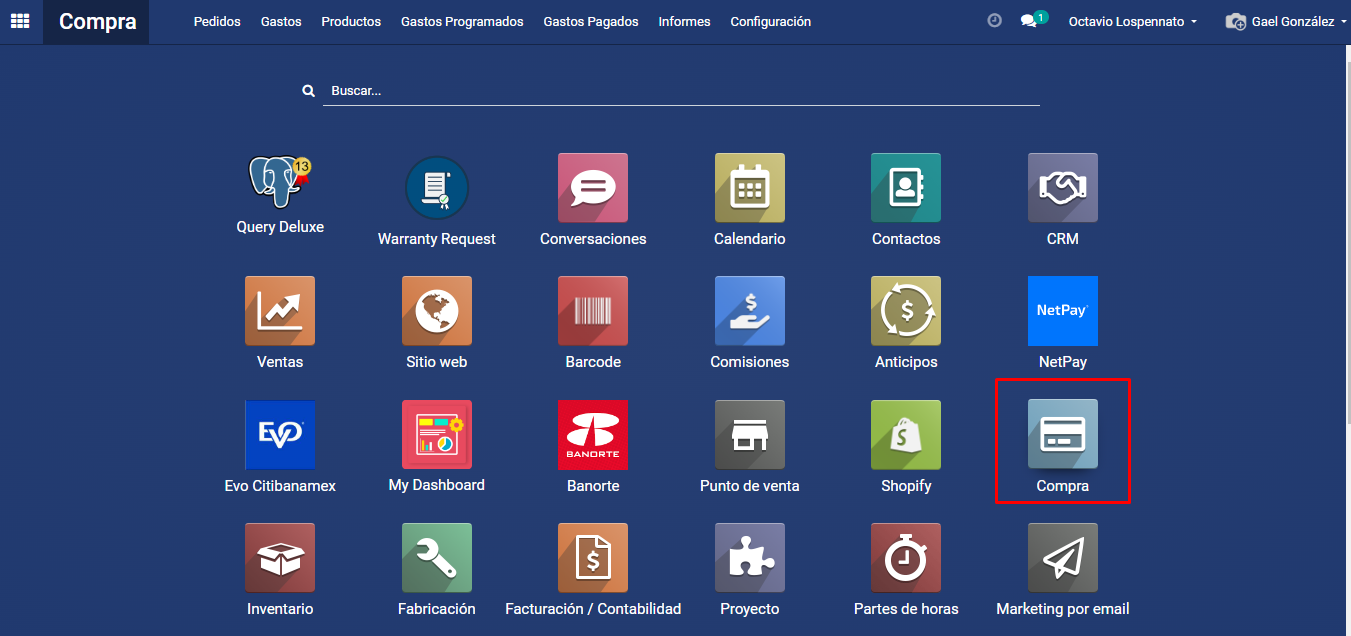Launch the Proyecto app
Viewport: 1351px width, 636px height.
point(750,558)
